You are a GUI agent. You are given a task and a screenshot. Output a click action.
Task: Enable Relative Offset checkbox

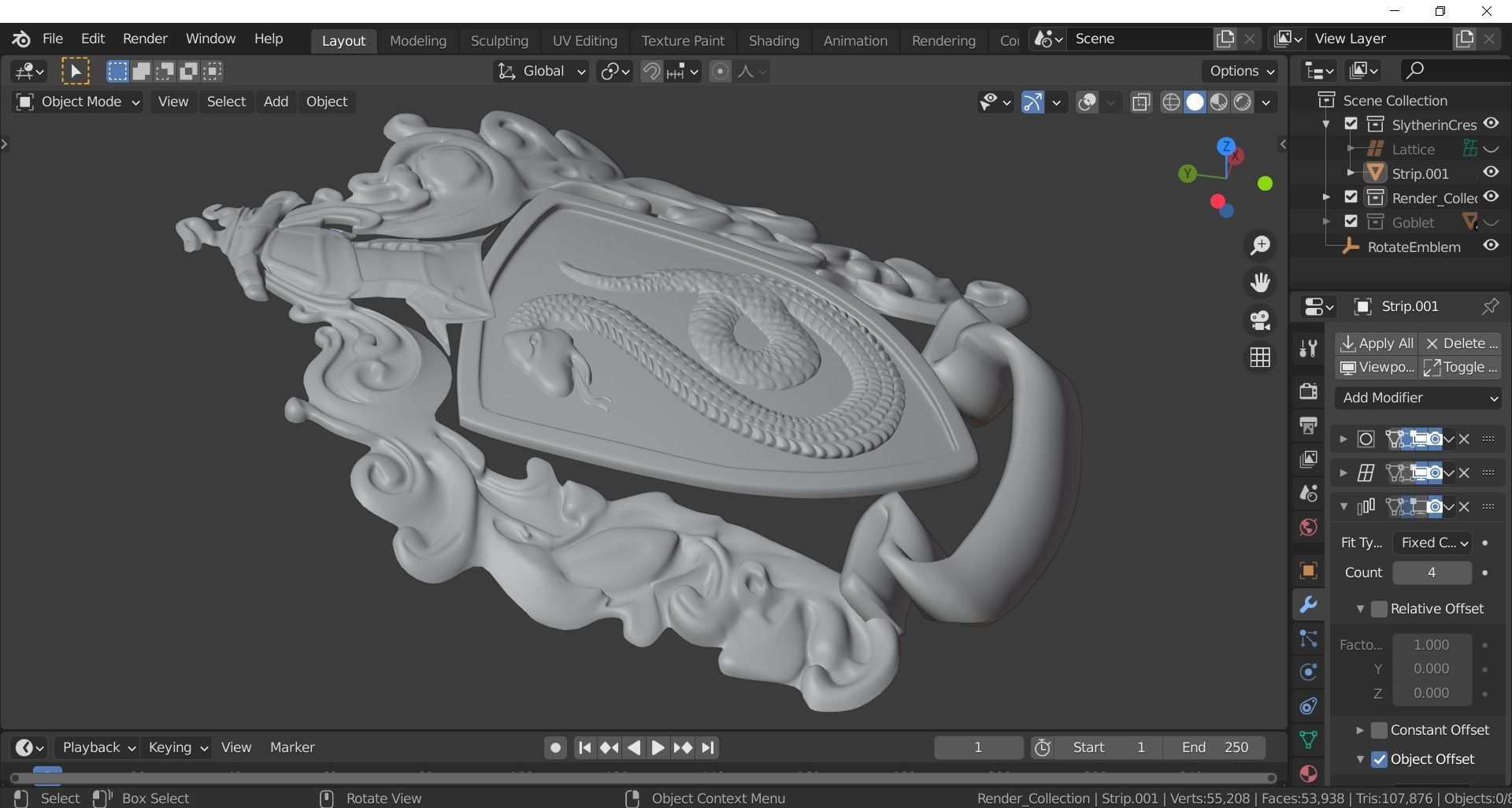[x=1379, y=609]
